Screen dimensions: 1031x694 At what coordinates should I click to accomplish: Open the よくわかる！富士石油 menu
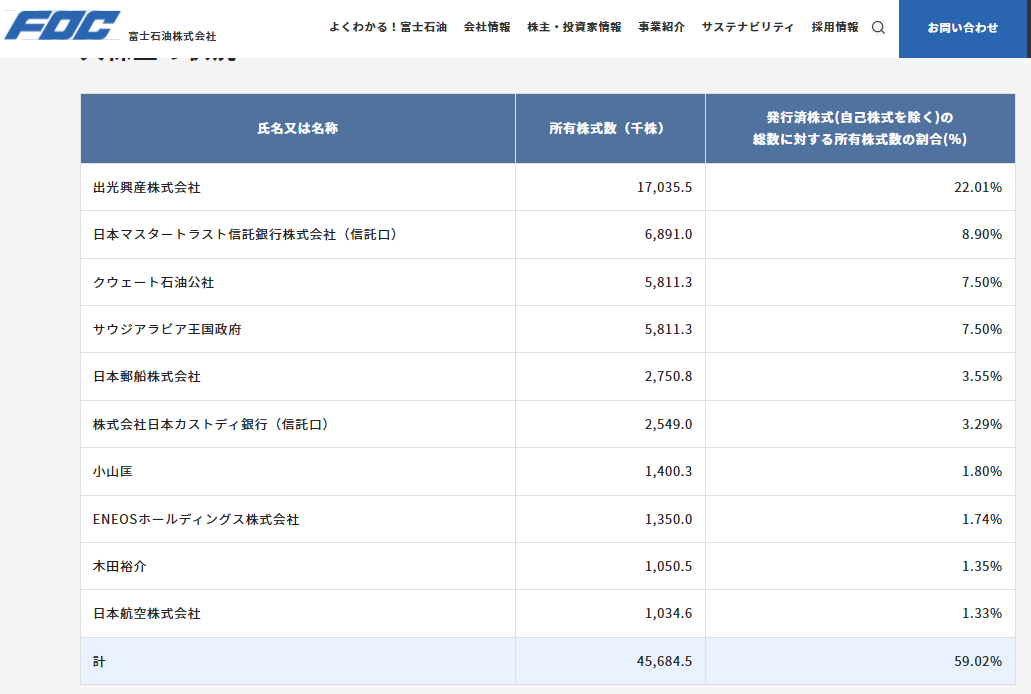click(388, 27)
